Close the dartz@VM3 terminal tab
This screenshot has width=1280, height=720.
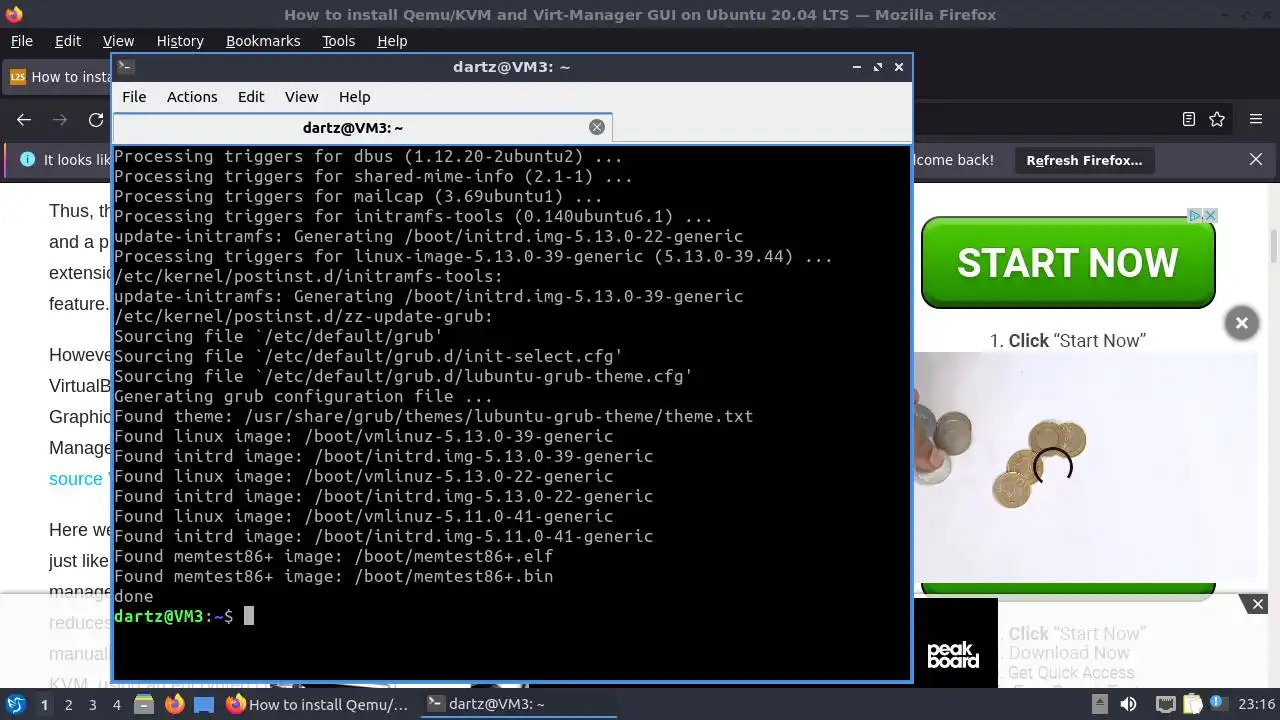[x=597, y=127]
